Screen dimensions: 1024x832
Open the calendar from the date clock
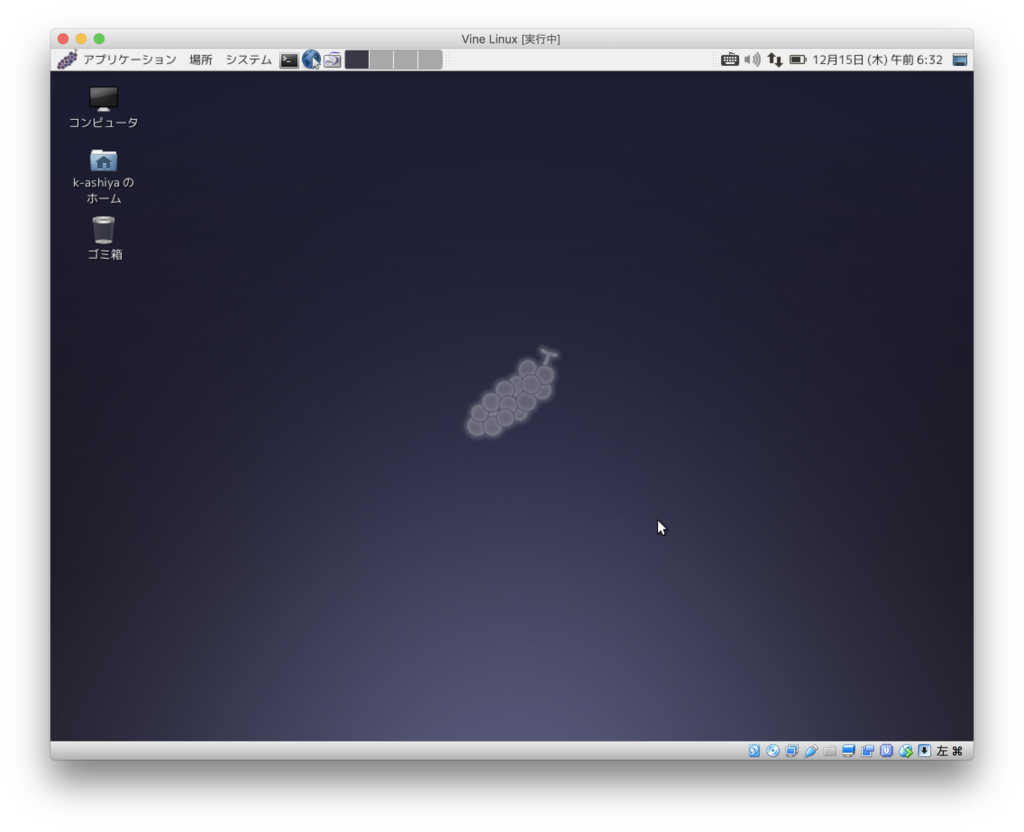click(877, 59)
